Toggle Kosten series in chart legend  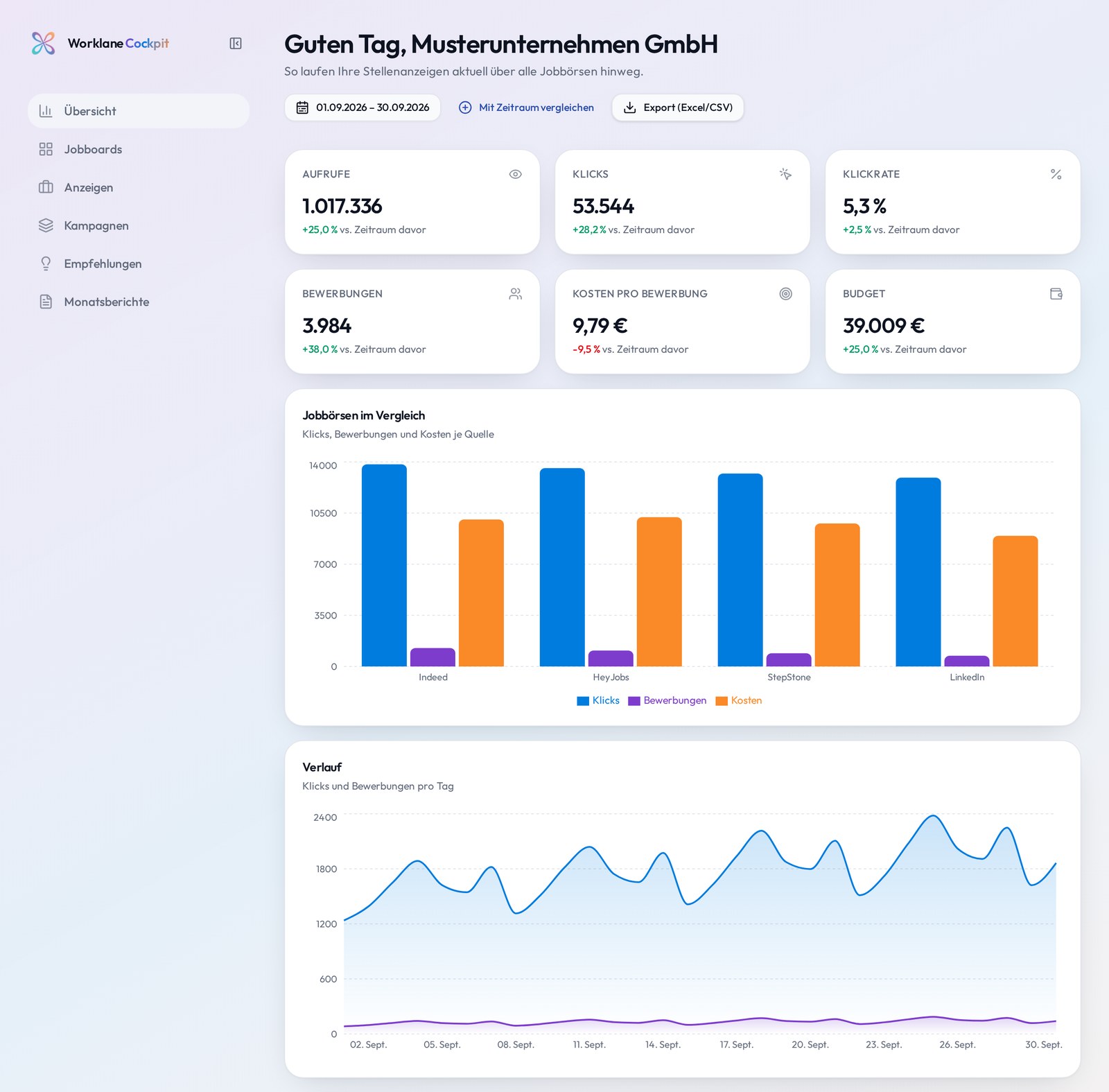tap(739, 701)
